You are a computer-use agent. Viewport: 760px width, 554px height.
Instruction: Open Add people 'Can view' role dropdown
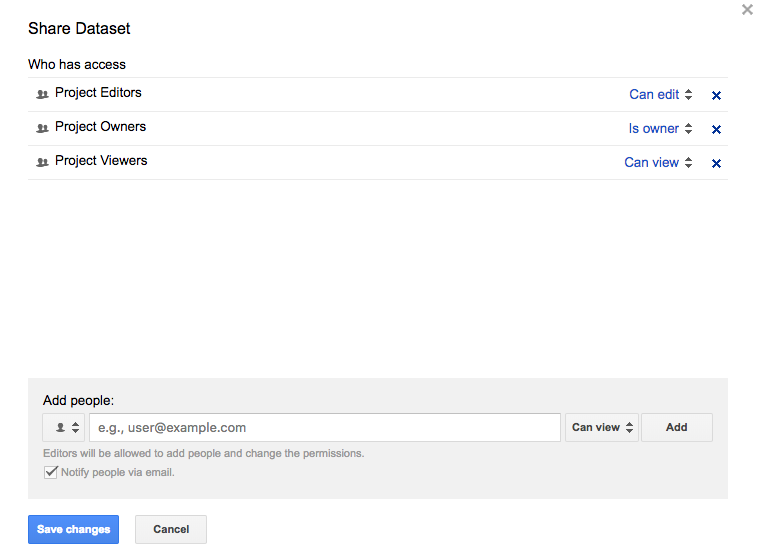(x=602, y=428)
